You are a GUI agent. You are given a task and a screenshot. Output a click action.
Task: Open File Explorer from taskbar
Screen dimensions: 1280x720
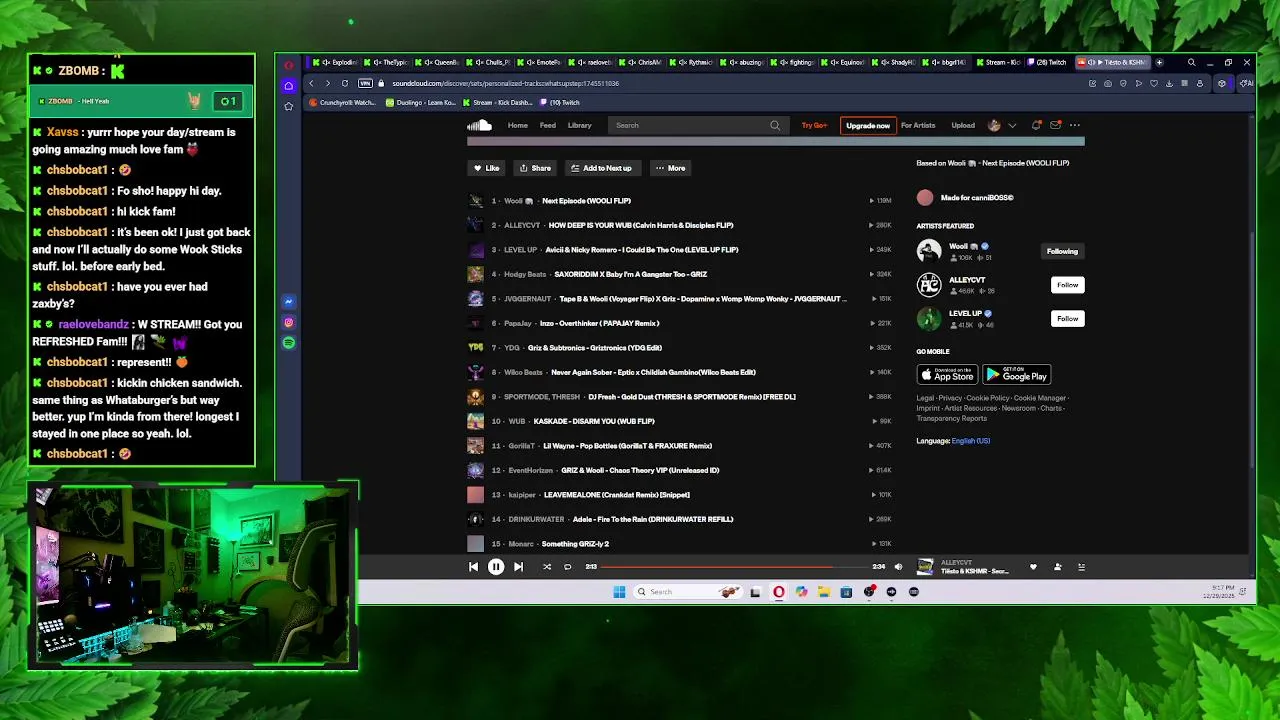tap(823, 592)
